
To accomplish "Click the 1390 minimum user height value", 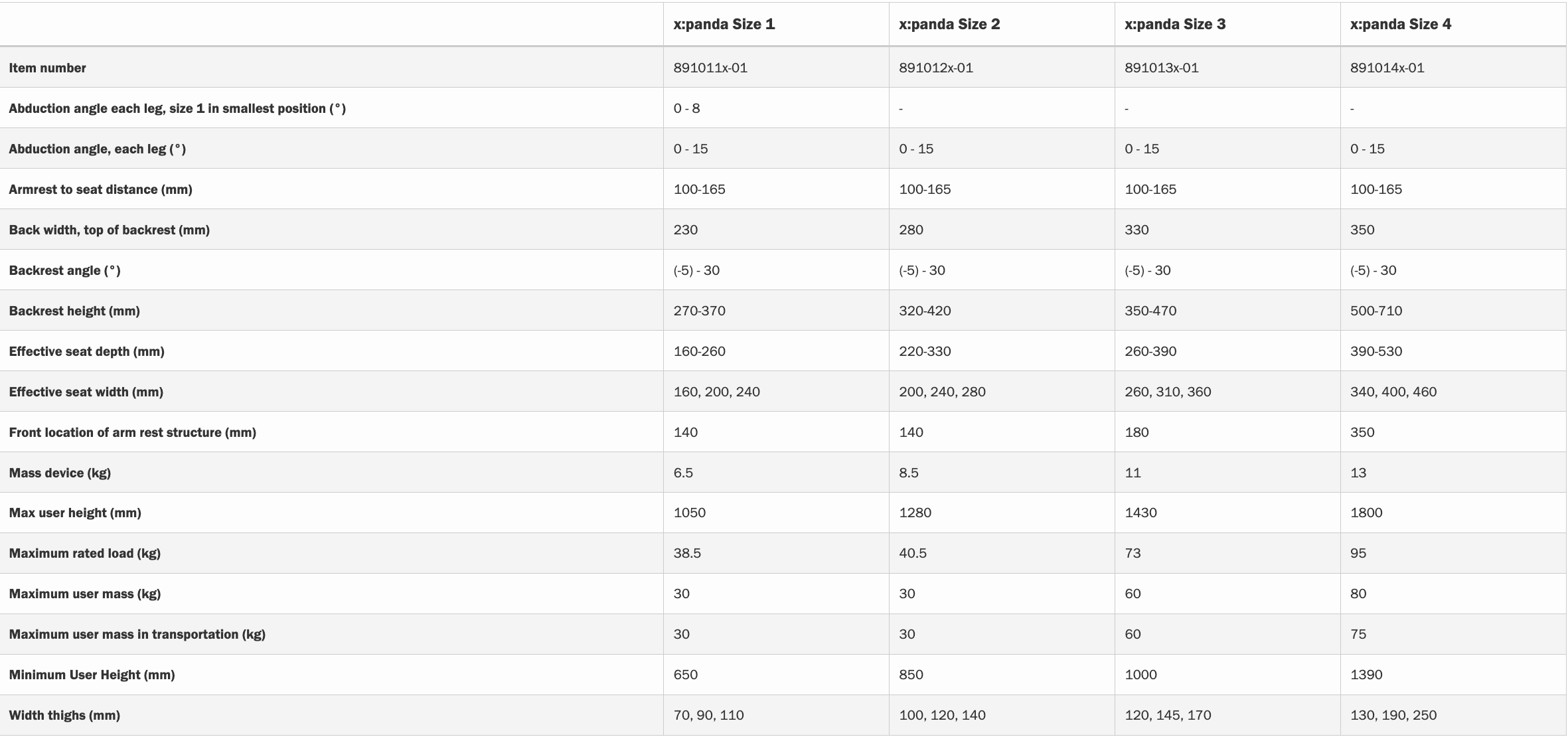I will 1366,675.
